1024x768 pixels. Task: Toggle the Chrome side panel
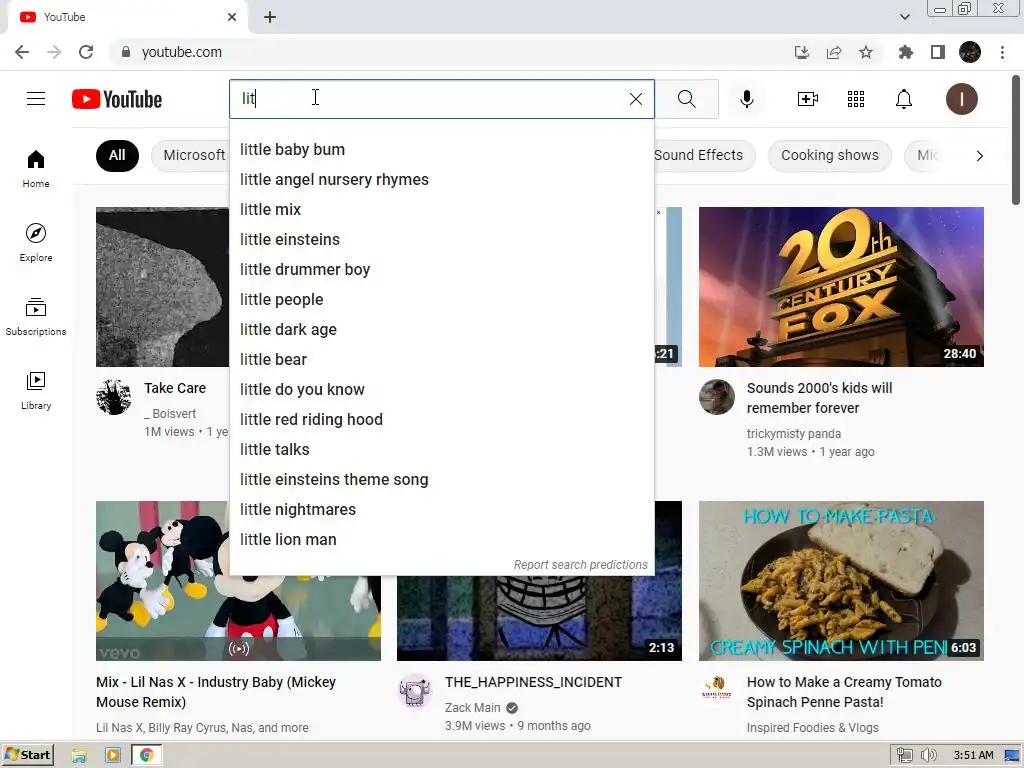pyautogui.click(x=938, y=52)
